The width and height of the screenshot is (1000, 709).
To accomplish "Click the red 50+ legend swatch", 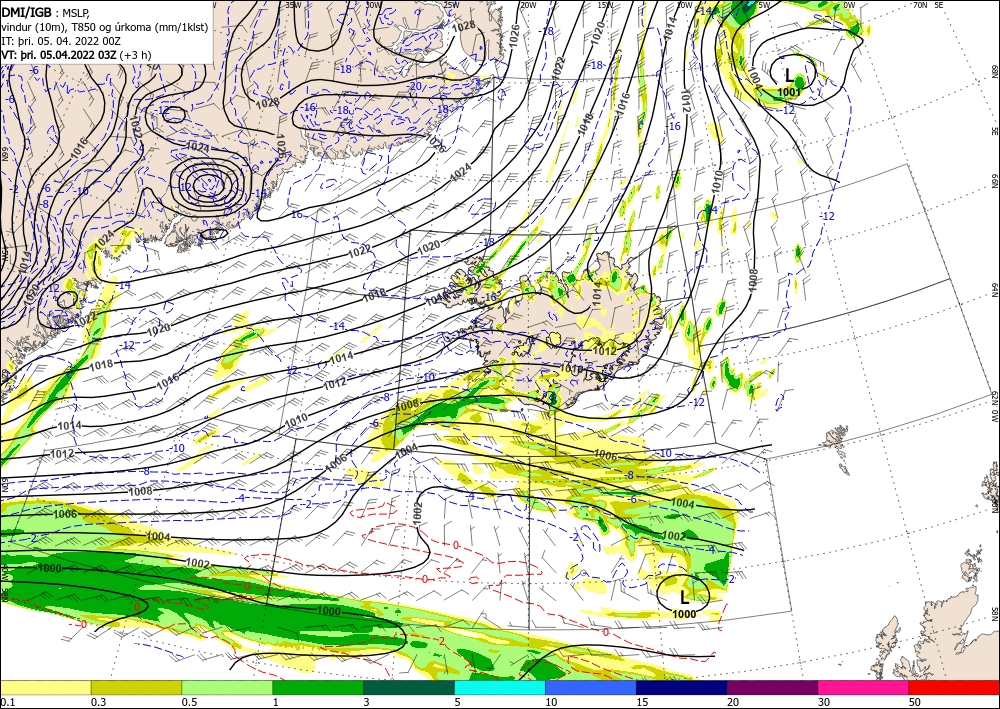I will 954,687.
